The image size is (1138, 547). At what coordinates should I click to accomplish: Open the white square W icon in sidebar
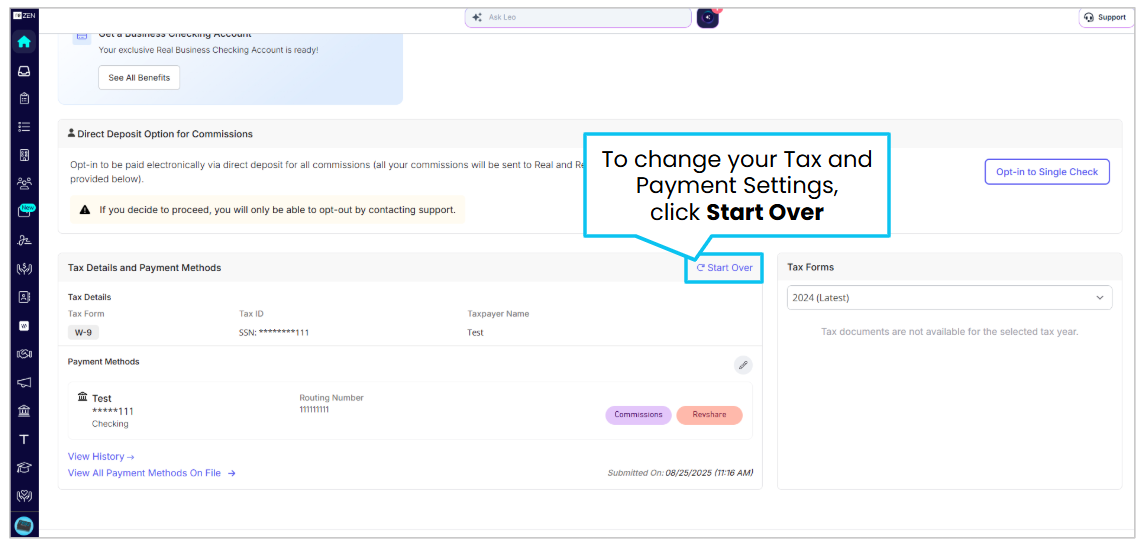24,326
